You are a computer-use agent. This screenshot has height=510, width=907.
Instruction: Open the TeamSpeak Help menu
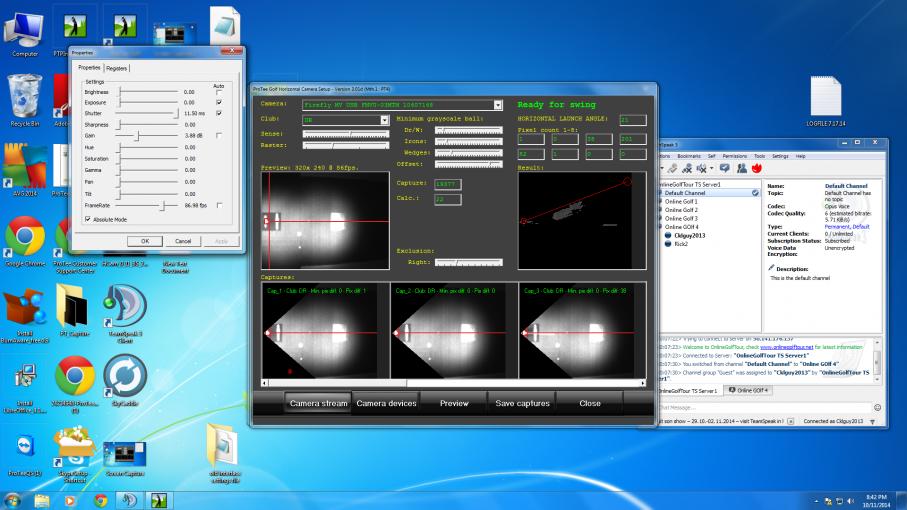coord(801,156)
